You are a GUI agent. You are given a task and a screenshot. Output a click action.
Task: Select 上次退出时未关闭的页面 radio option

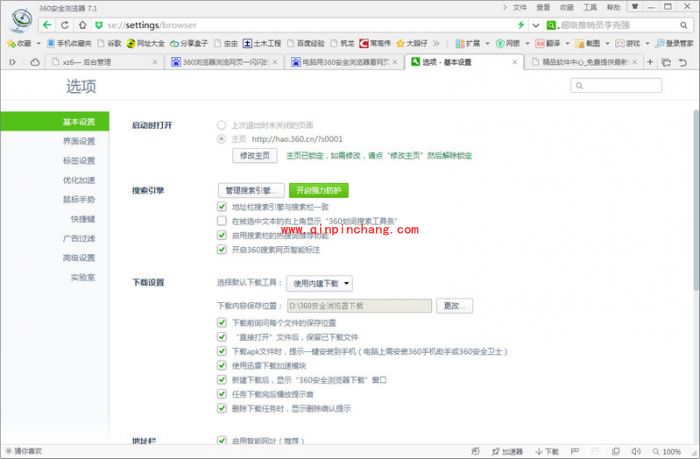coord(221,125)
